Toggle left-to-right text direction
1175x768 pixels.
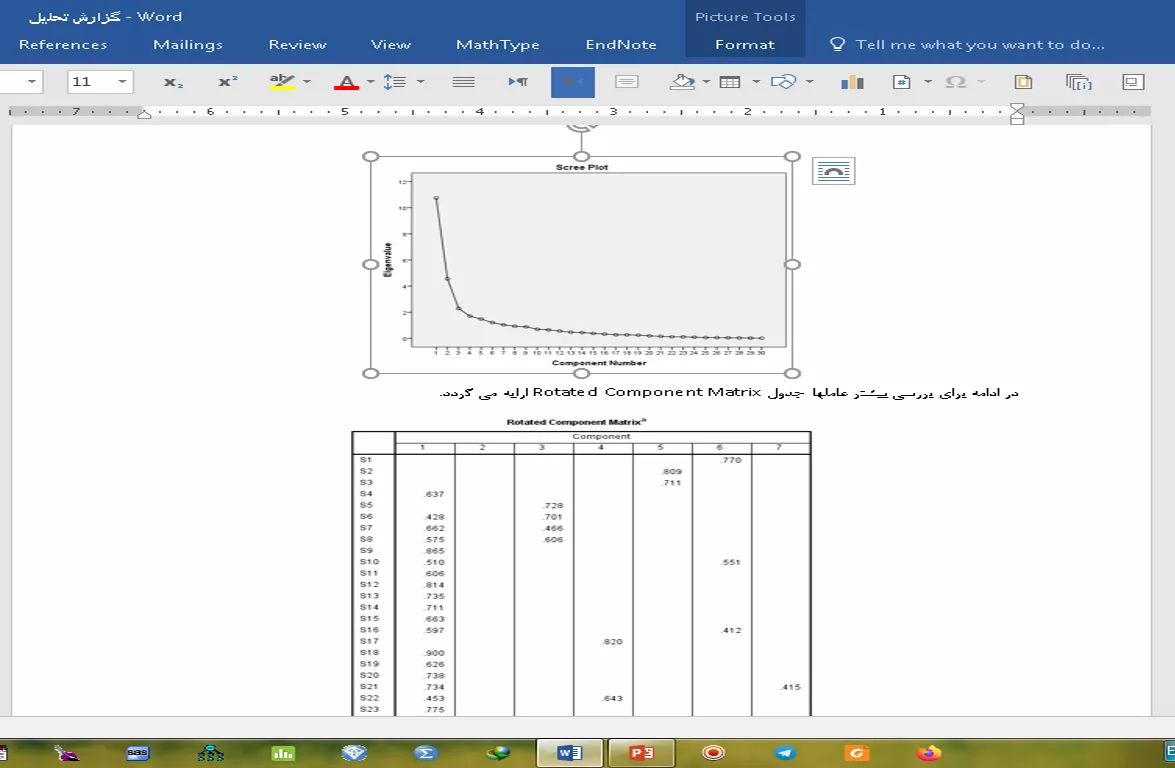517,82
